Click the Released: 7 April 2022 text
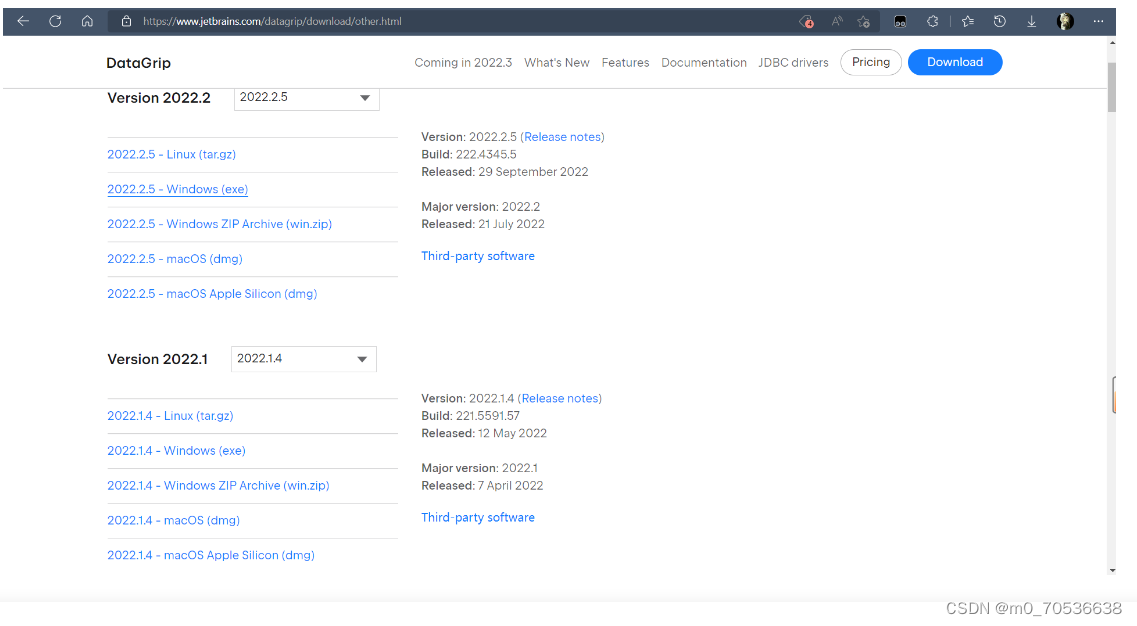The image size is (1137, 626). point(482,485)
